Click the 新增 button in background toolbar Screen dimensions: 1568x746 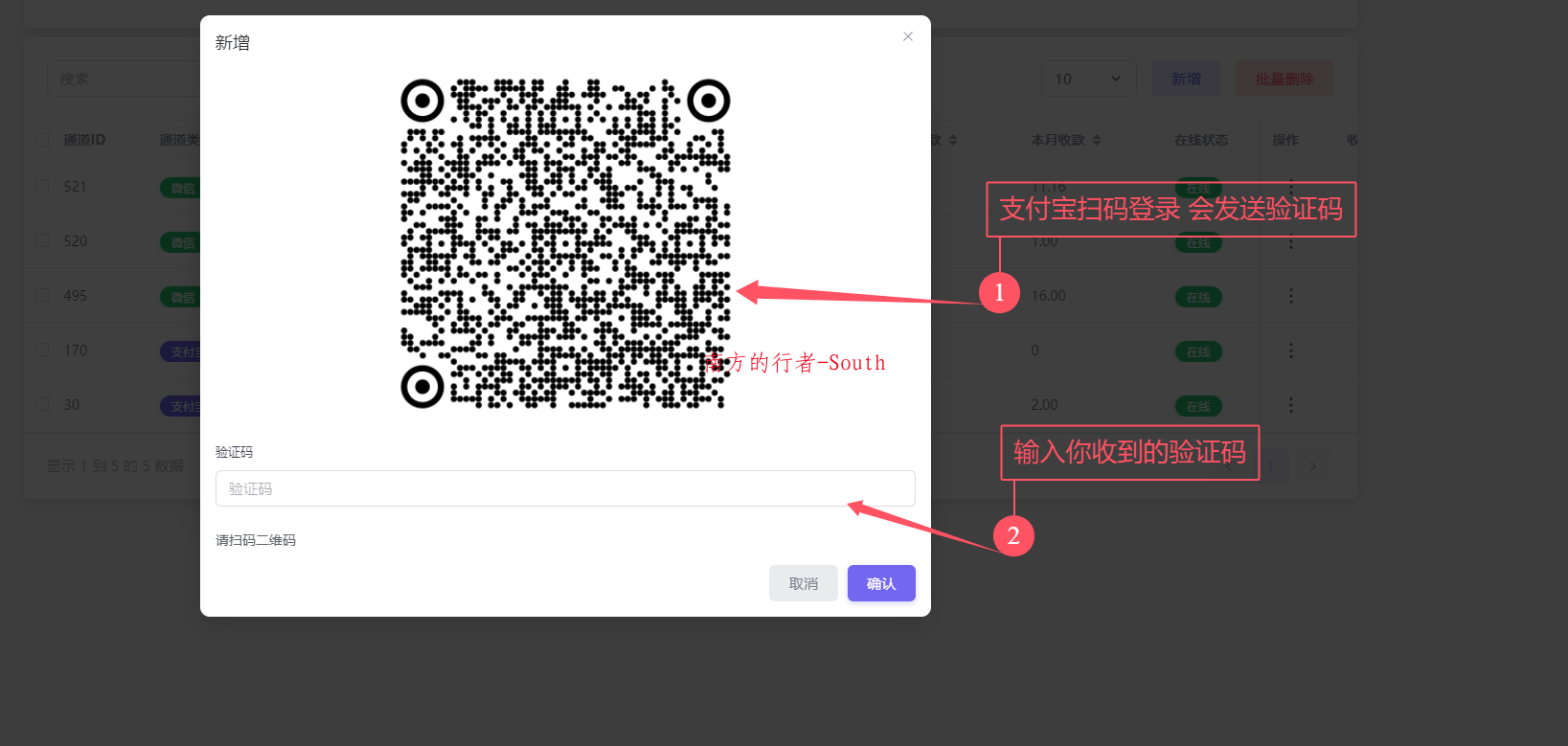click(1186, 79)
